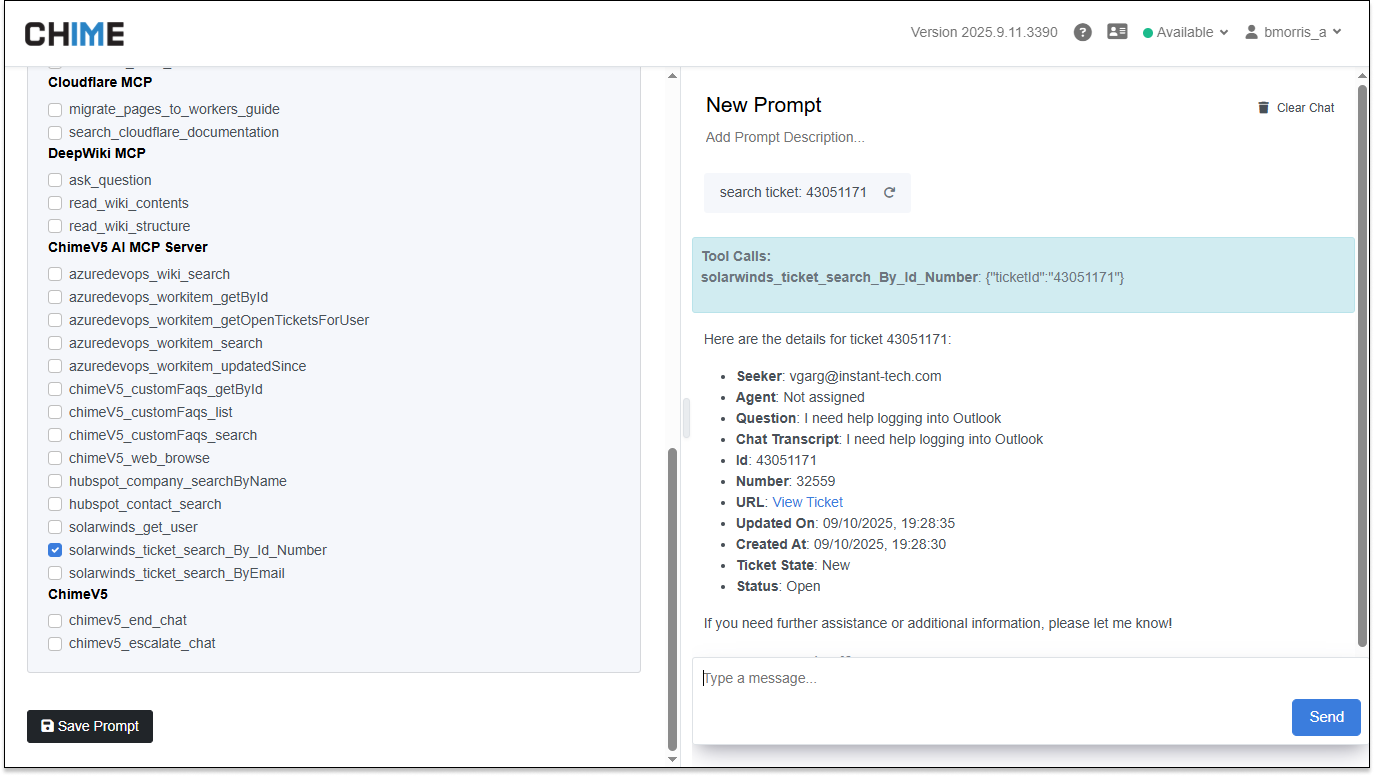Enable chimeV5_customFaqs_getById checkbox

coord(55,389)
